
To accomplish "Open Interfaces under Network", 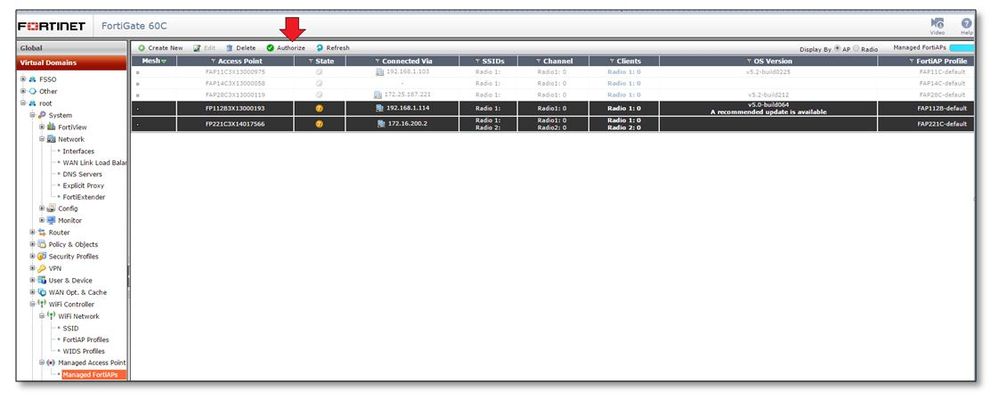I will click(x=78, y=151).
